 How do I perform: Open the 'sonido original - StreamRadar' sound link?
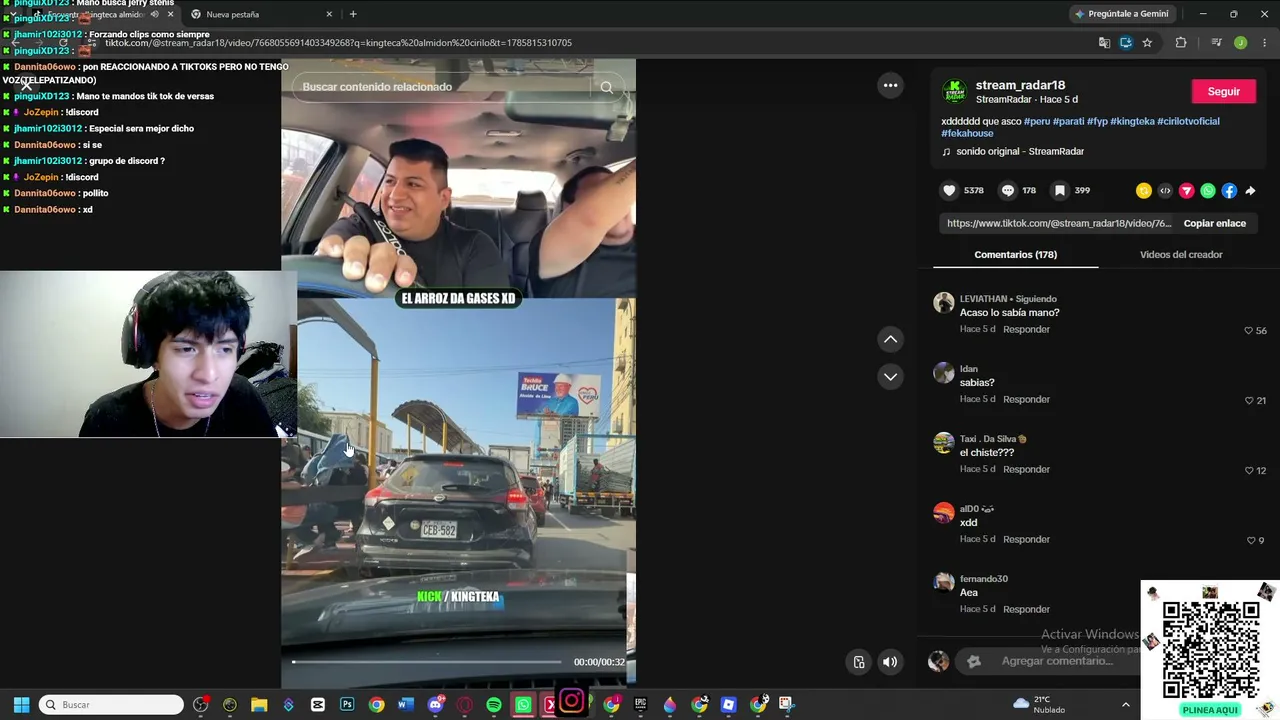pyautogui.click(x=1019, y=152)
